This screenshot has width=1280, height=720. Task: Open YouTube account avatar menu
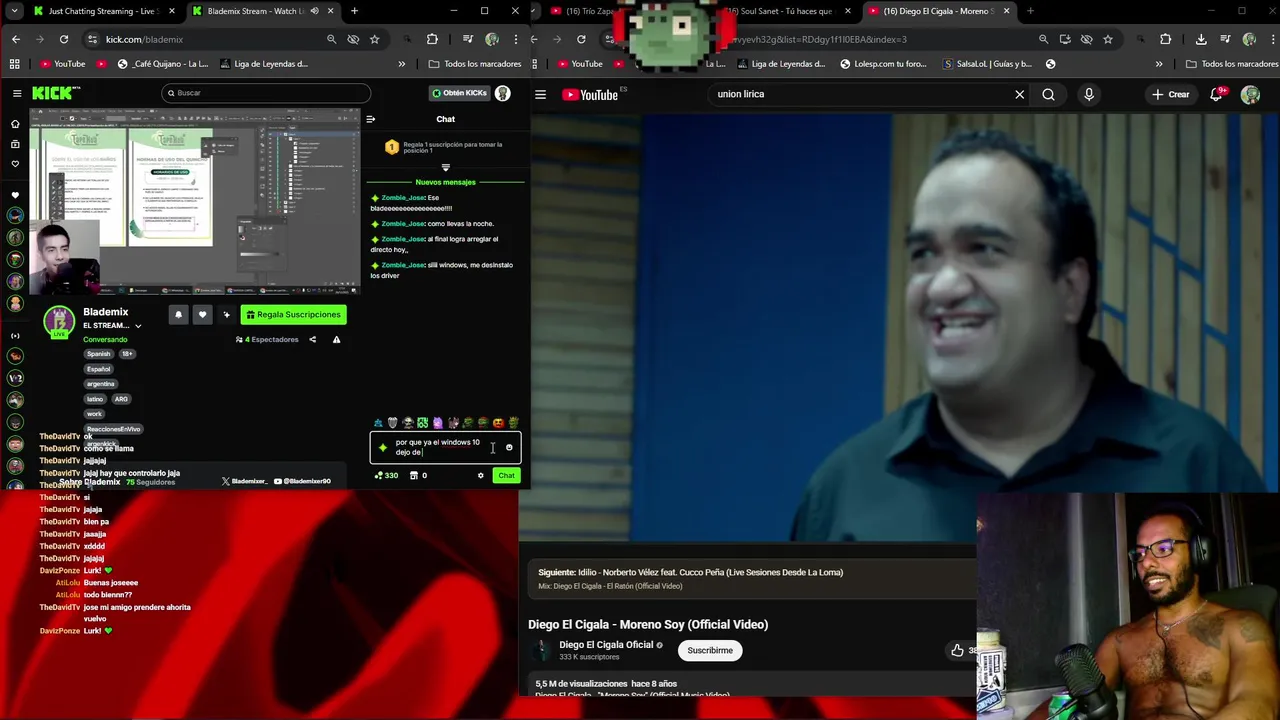pyautogui.click(x=1250, y=95)
